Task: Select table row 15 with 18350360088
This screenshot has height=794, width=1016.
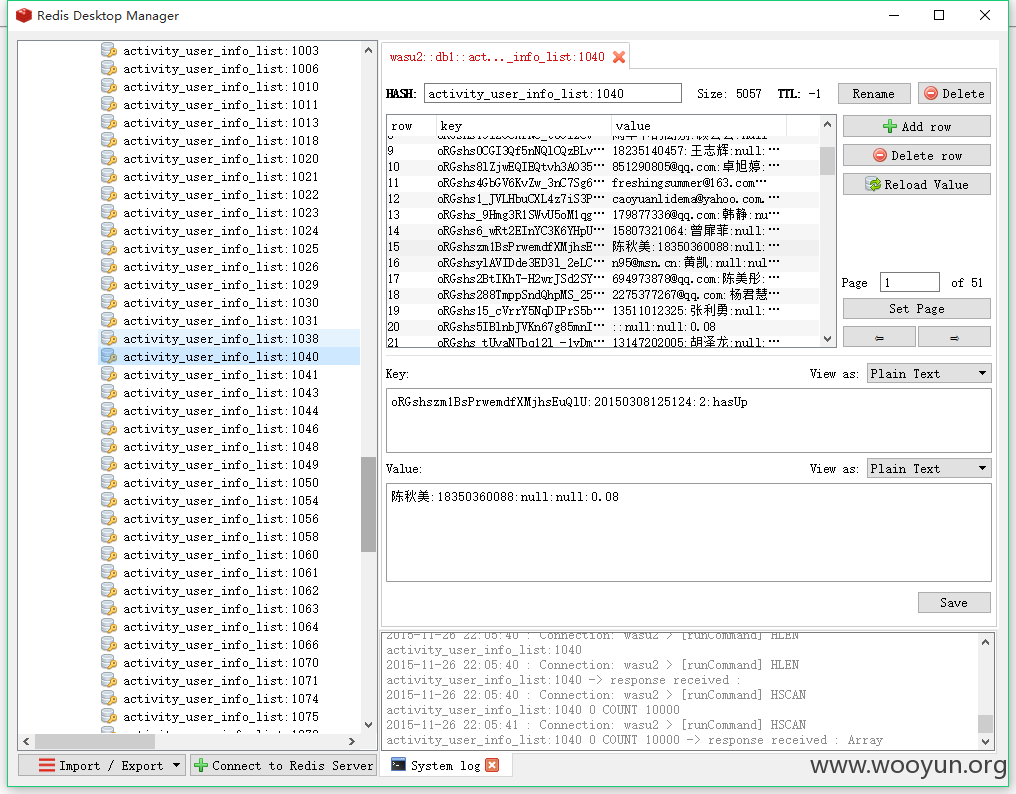Action: coord(603,246)
